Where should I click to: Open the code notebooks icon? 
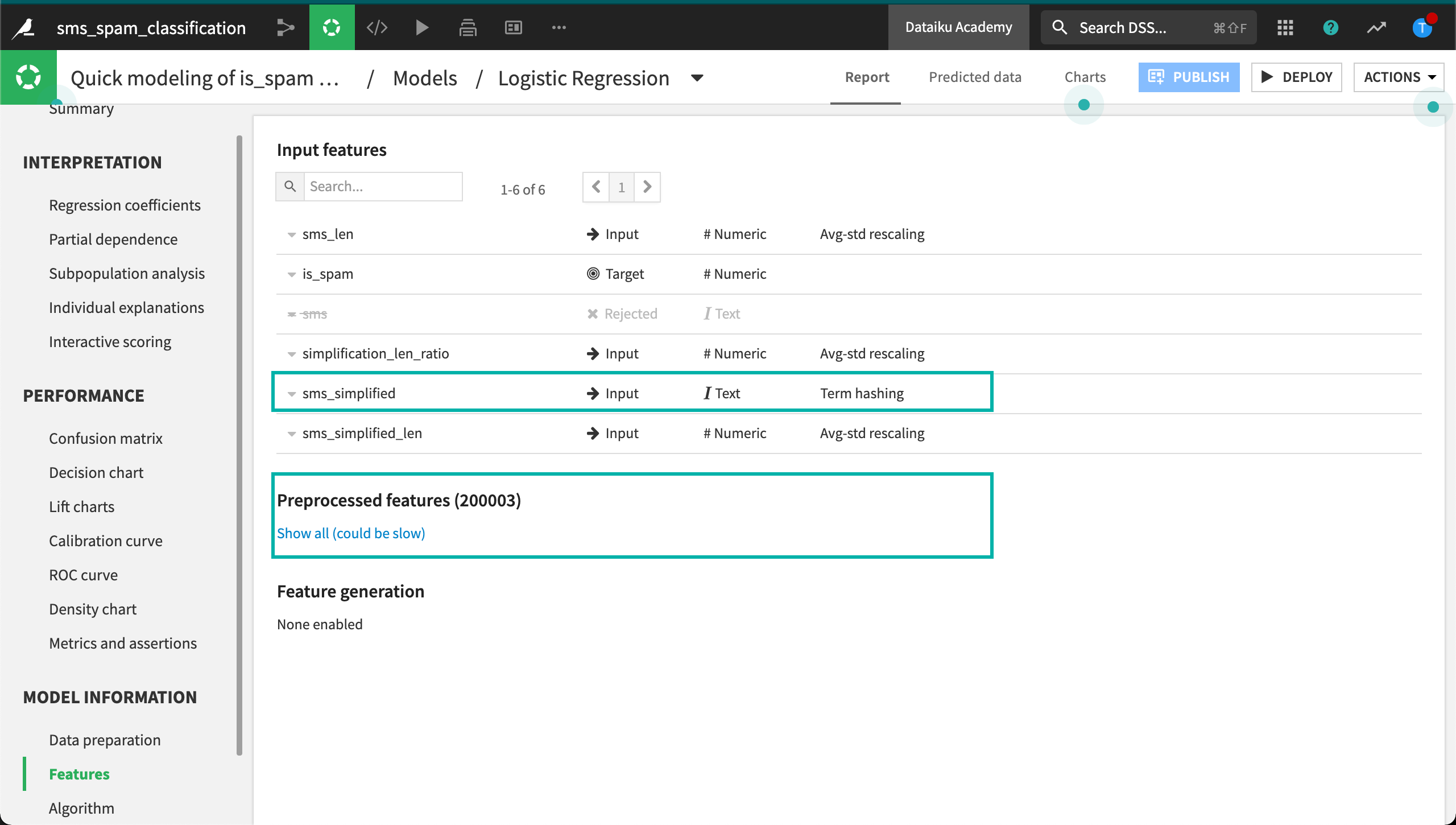click(377, 27)
